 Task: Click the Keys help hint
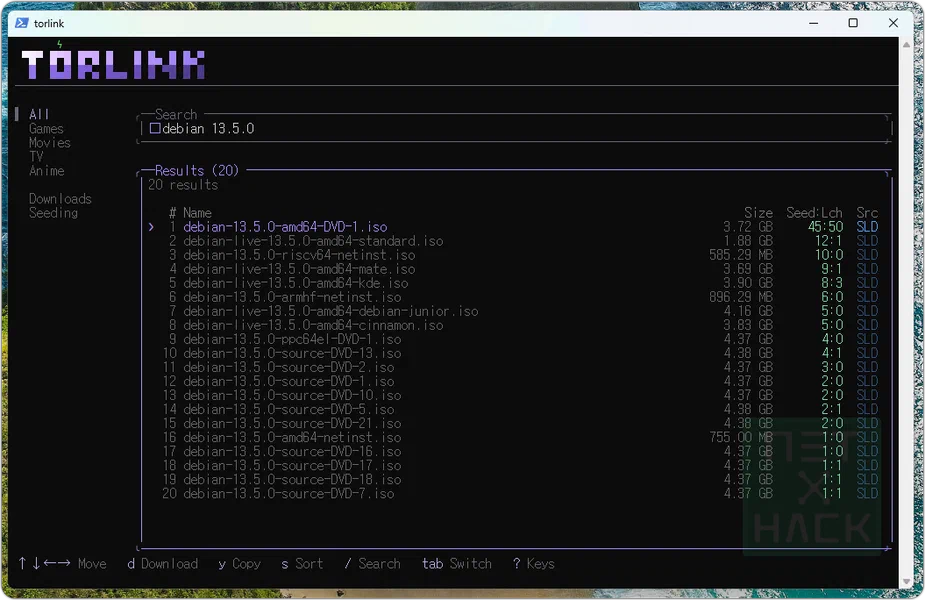[x=533, y=564]
